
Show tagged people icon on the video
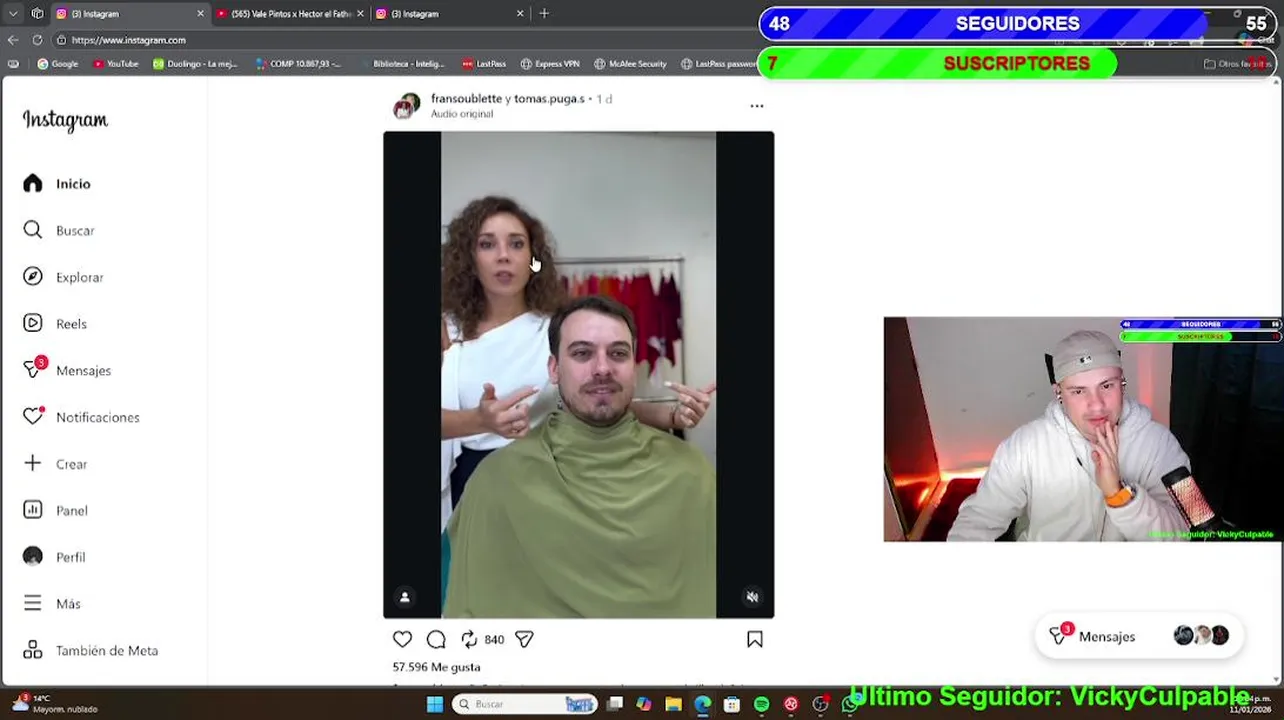click(x=405, y=597)
